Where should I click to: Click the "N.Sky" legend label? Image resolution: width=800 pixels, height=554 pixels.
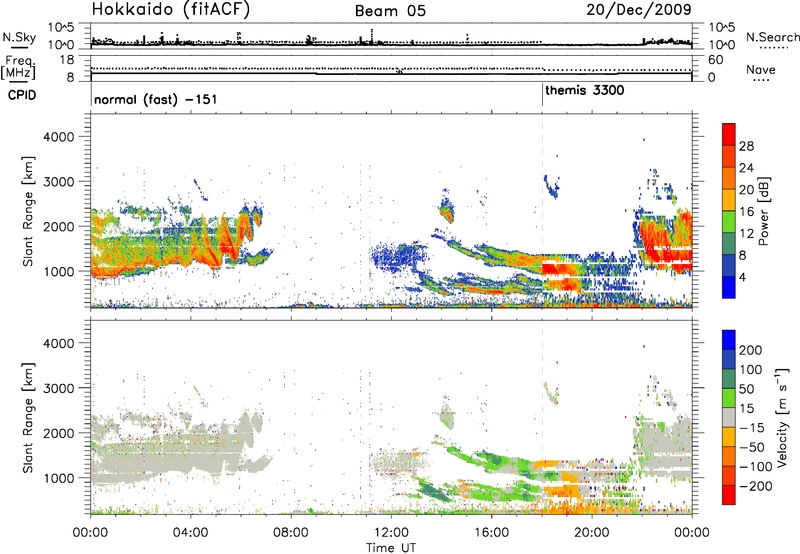19,37
